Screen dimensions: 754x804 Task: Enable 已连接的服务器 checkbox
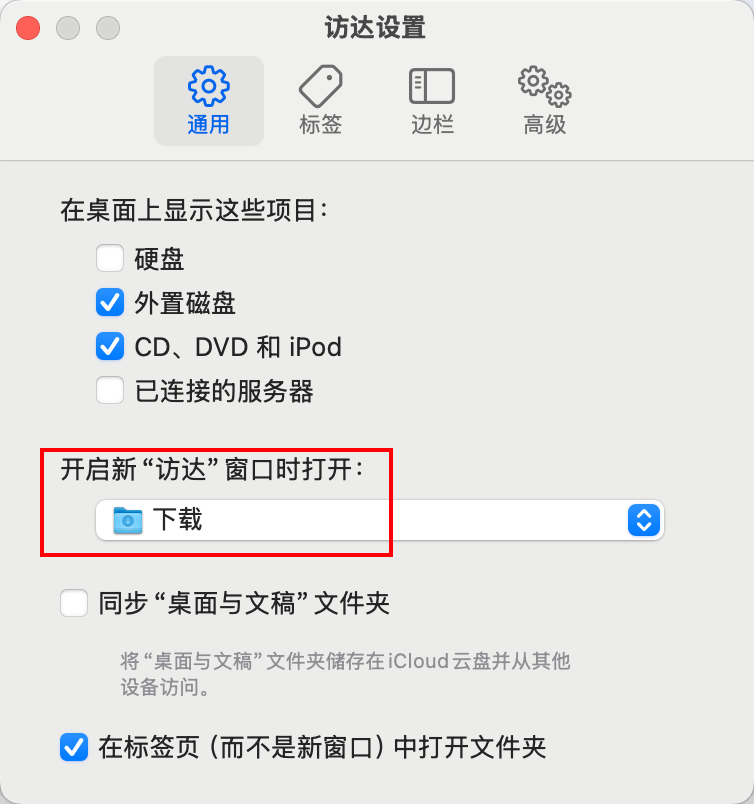coord(110,390)
